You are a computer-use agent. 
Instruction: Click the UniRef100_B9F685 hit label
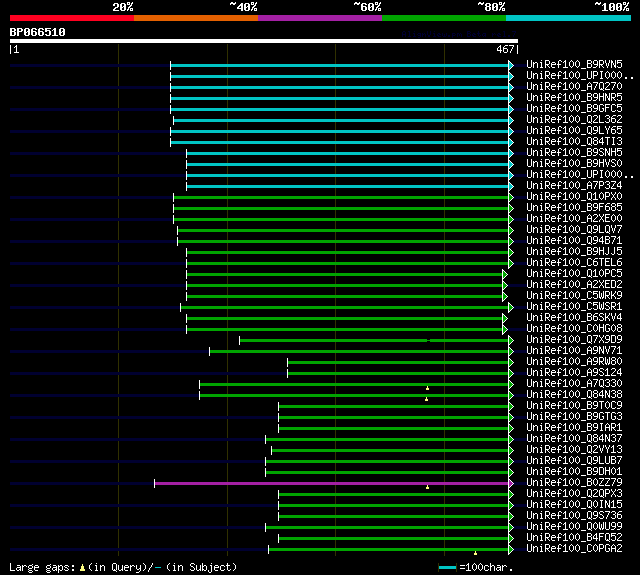tap(574, 208)
